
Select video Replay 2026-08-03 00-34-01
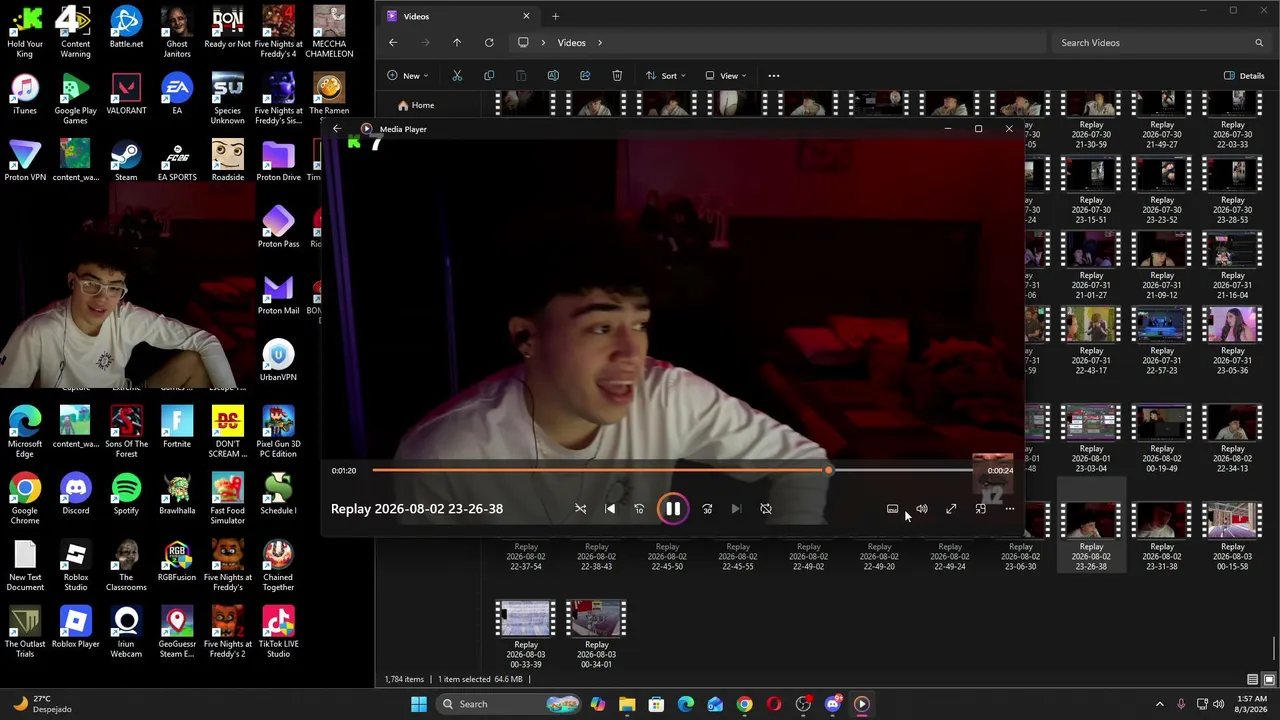597,634
